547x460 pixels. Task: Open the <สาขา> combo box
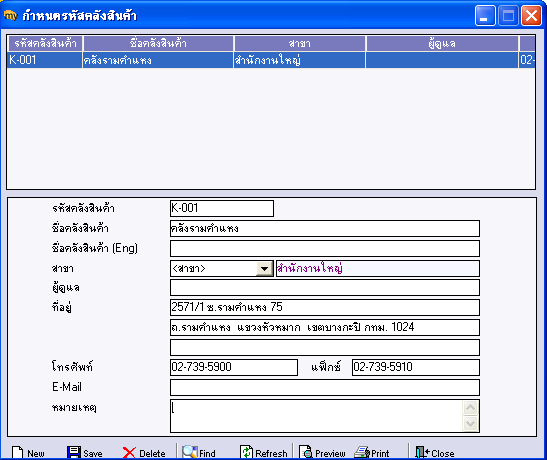point(222,269)
